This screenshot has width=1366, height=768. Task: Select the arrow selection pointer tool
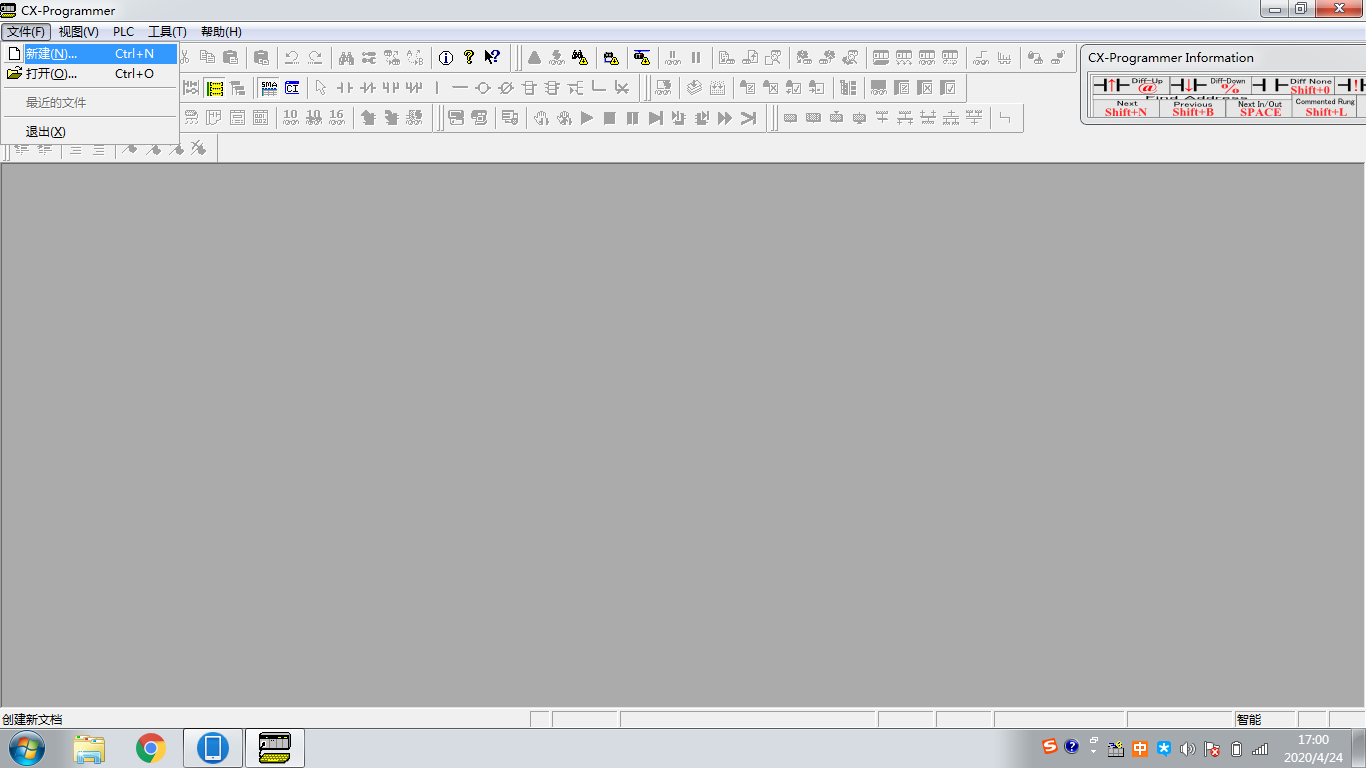(321, 88)
